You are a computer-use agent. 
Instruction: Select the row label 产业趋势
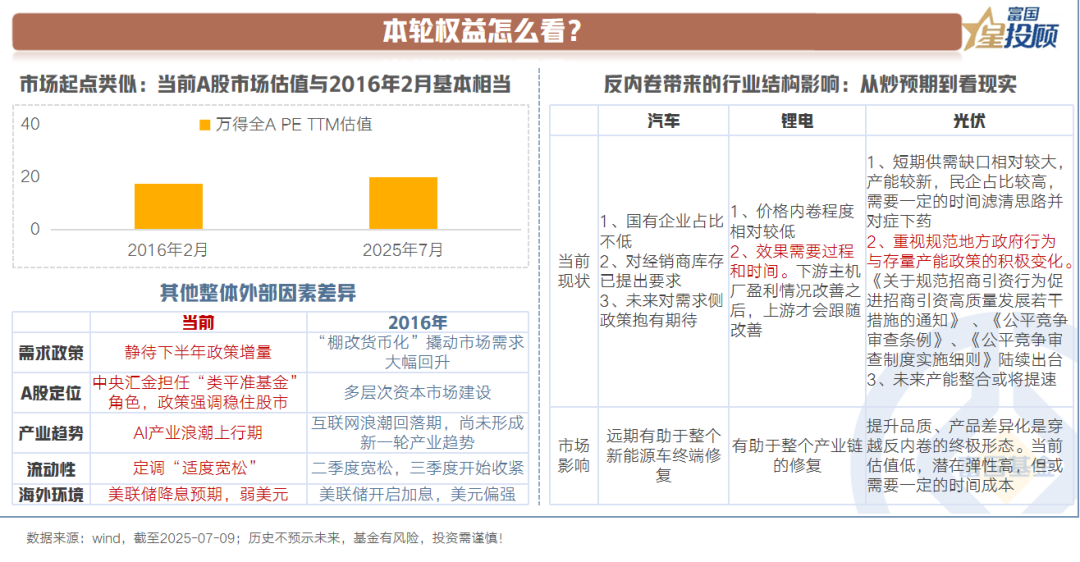point(51,433)
